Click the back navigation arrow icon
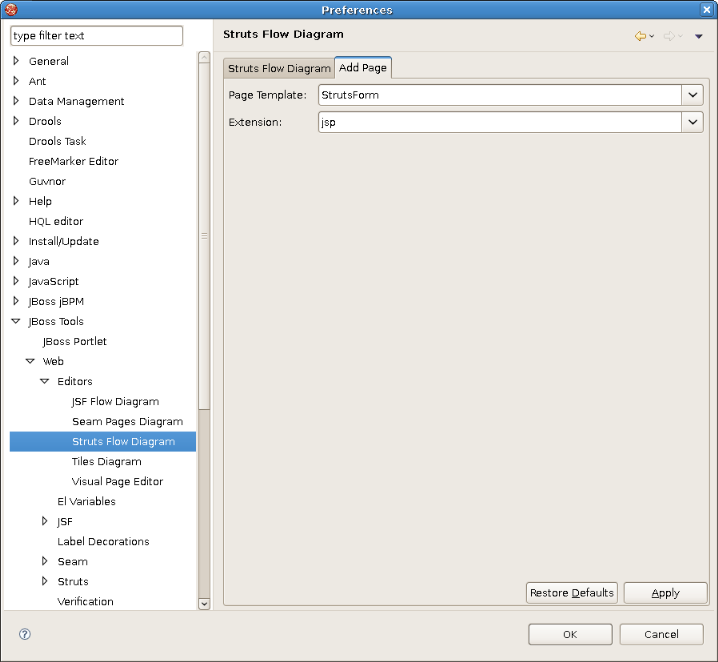This screenshot has width=718, height=662. 640,36
